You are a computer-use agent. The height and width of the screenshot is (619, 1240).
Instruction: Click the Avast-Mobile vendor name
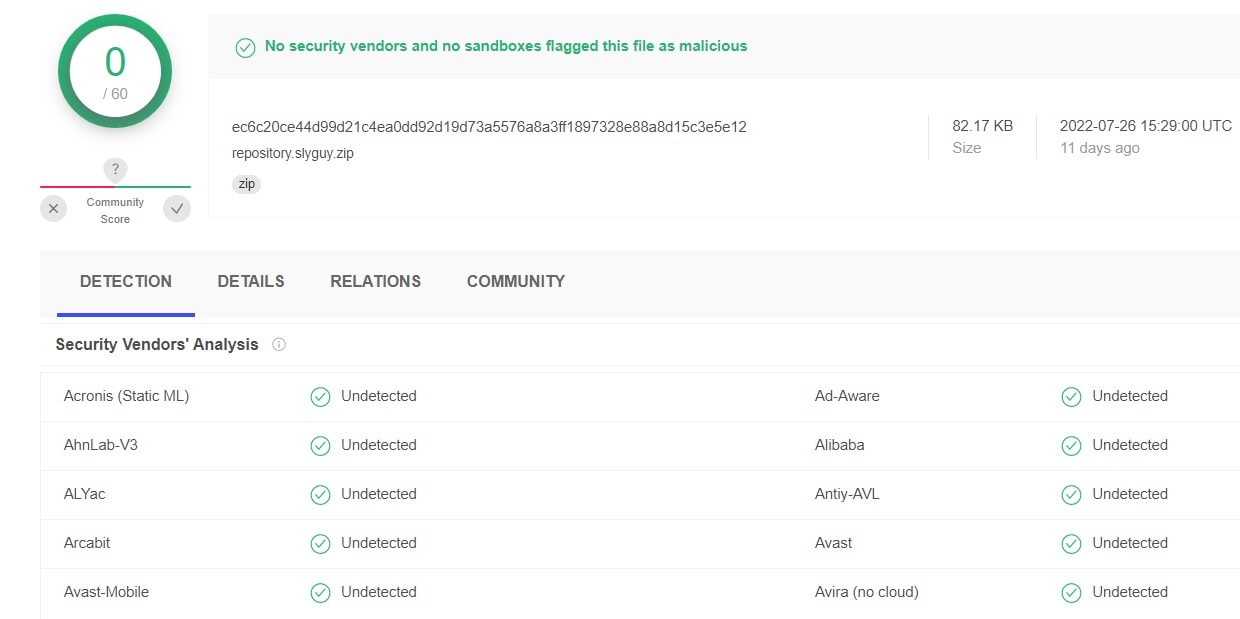pos(106,592)
